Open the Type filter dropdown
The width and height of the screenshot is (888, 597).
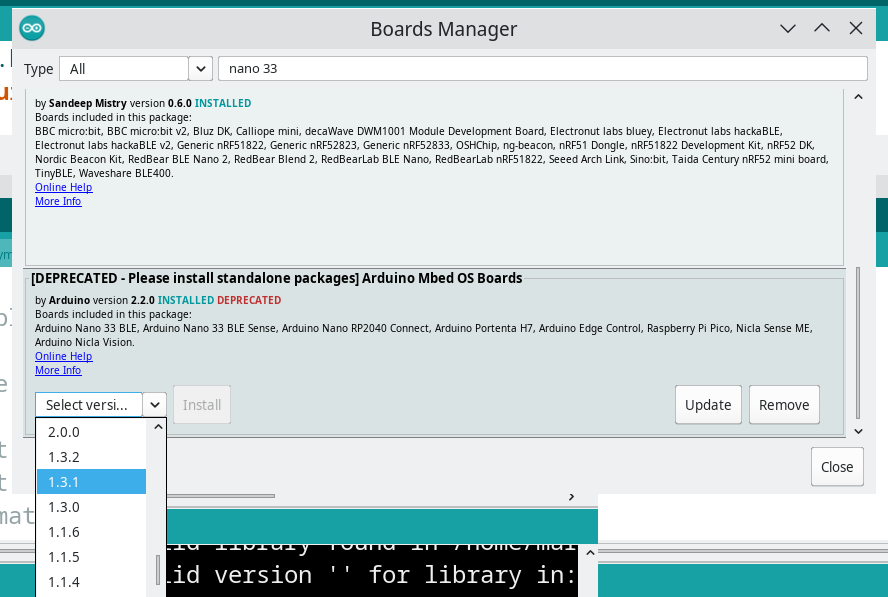135,68
